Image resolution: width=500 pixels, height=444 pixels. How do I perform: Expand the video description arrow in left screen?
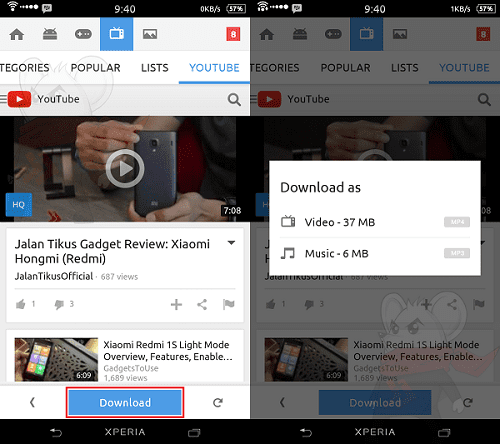231,243
